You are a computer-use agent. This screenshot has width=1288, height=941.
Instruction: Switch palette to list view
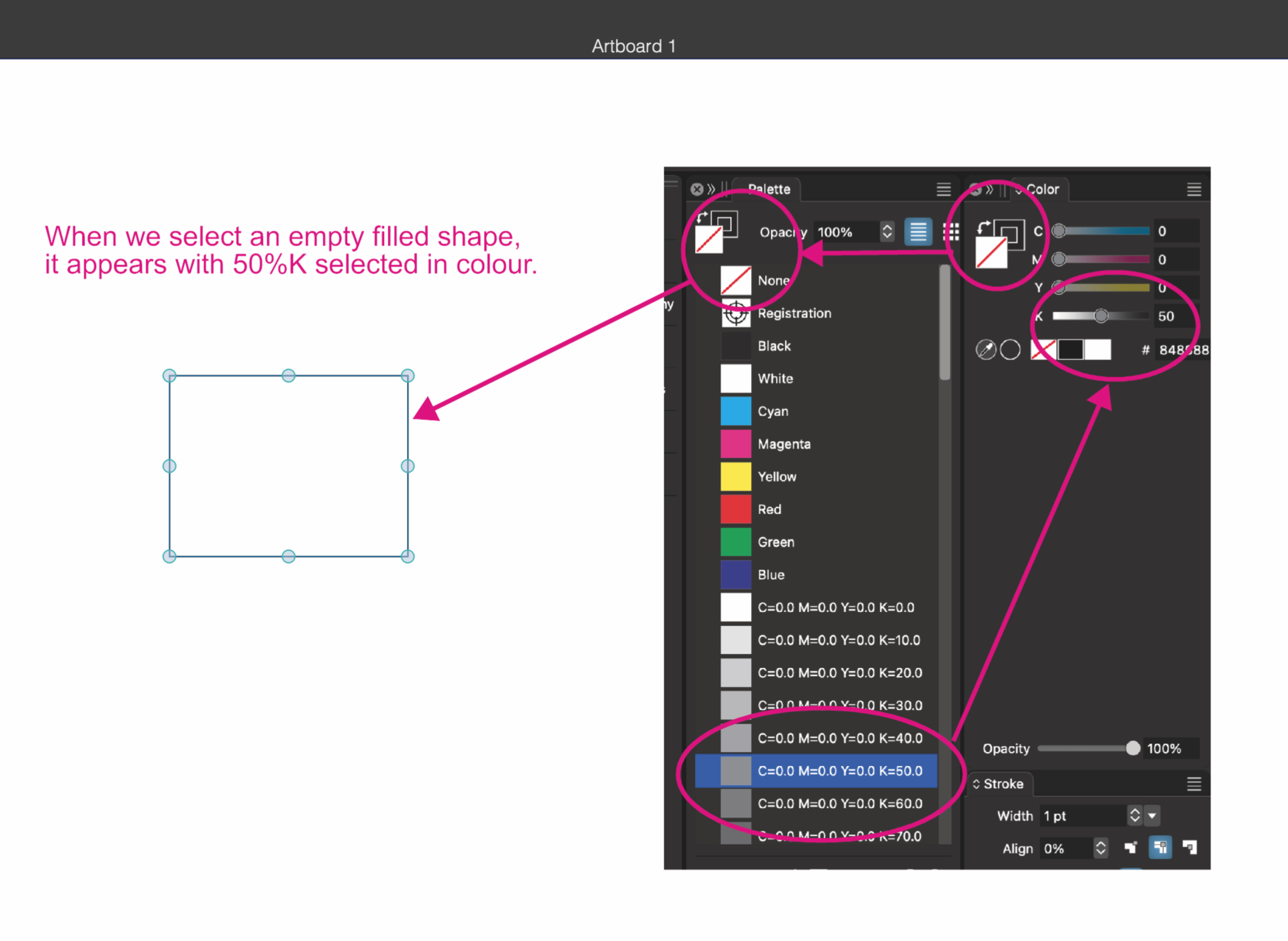coord(918,232)
